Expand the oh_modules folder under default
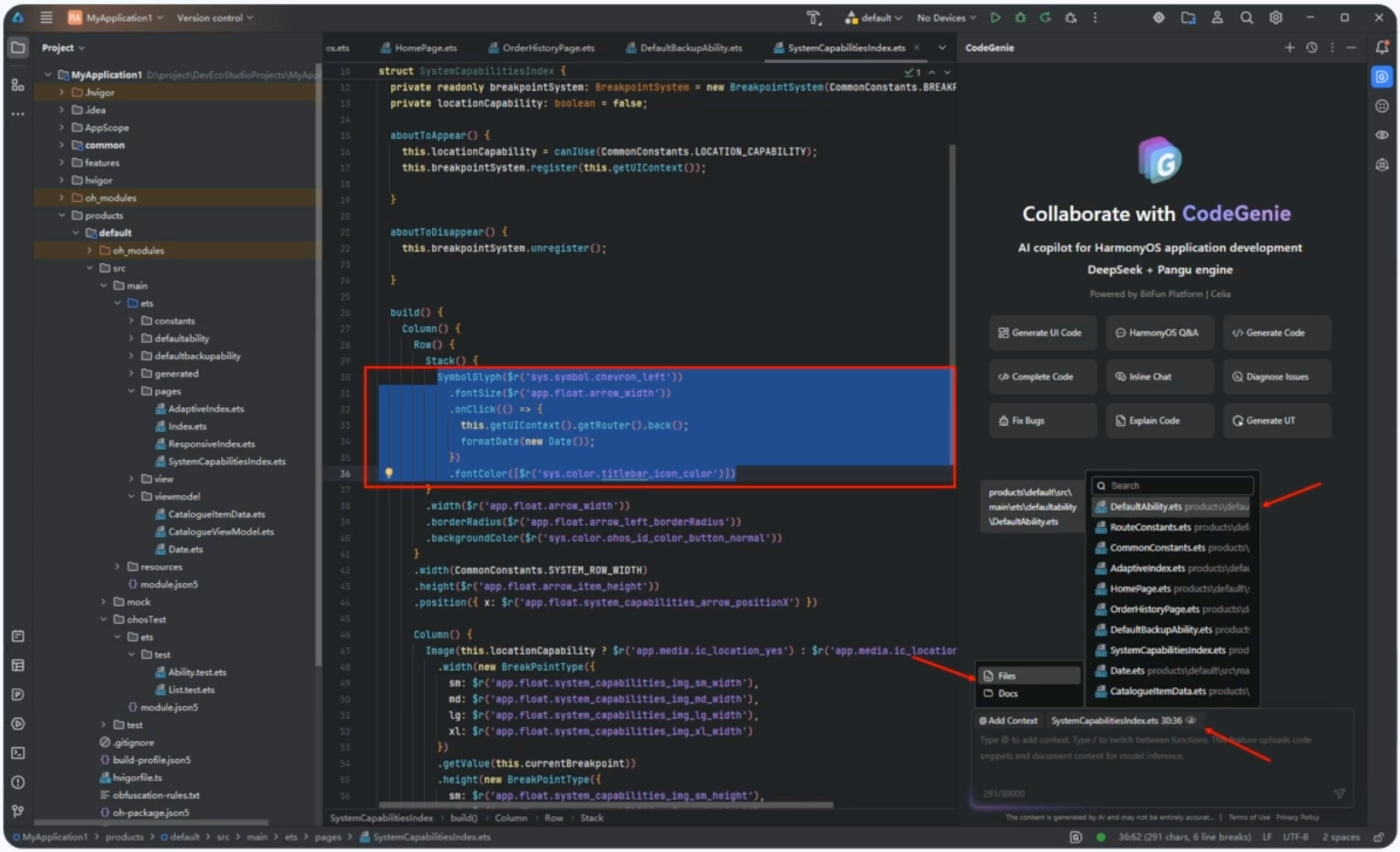This screenshot has width=1400, height=852. [x=90, y=250]
